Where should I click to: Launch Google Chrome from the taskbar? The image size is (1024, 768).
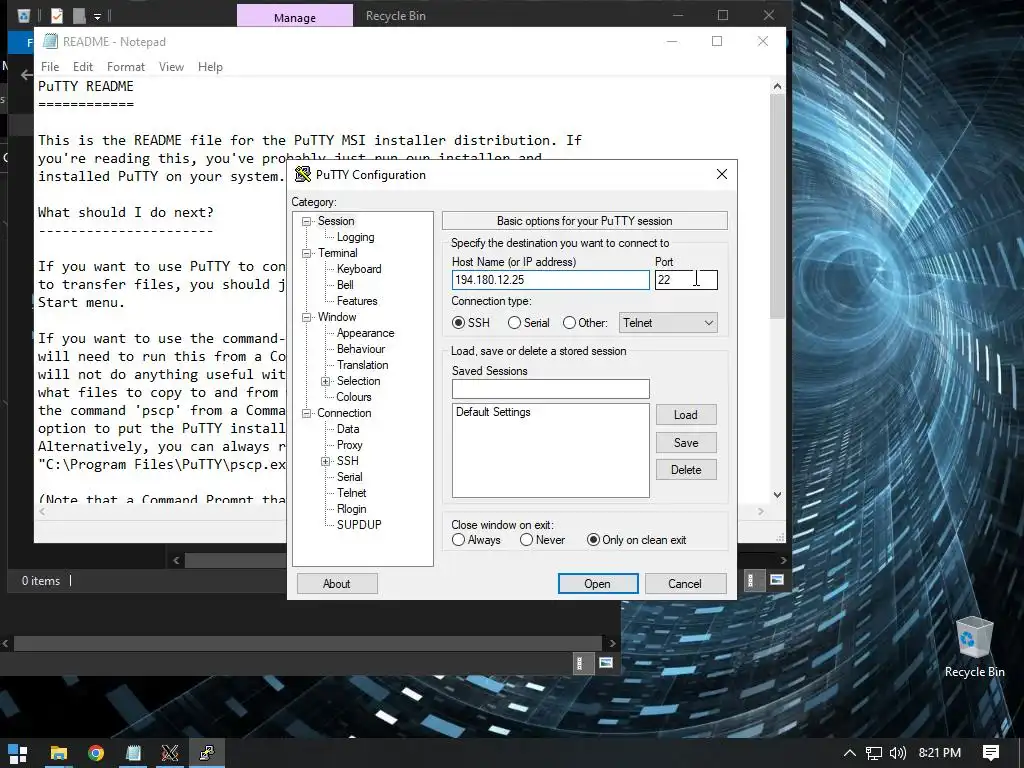(x=96, y=753)
